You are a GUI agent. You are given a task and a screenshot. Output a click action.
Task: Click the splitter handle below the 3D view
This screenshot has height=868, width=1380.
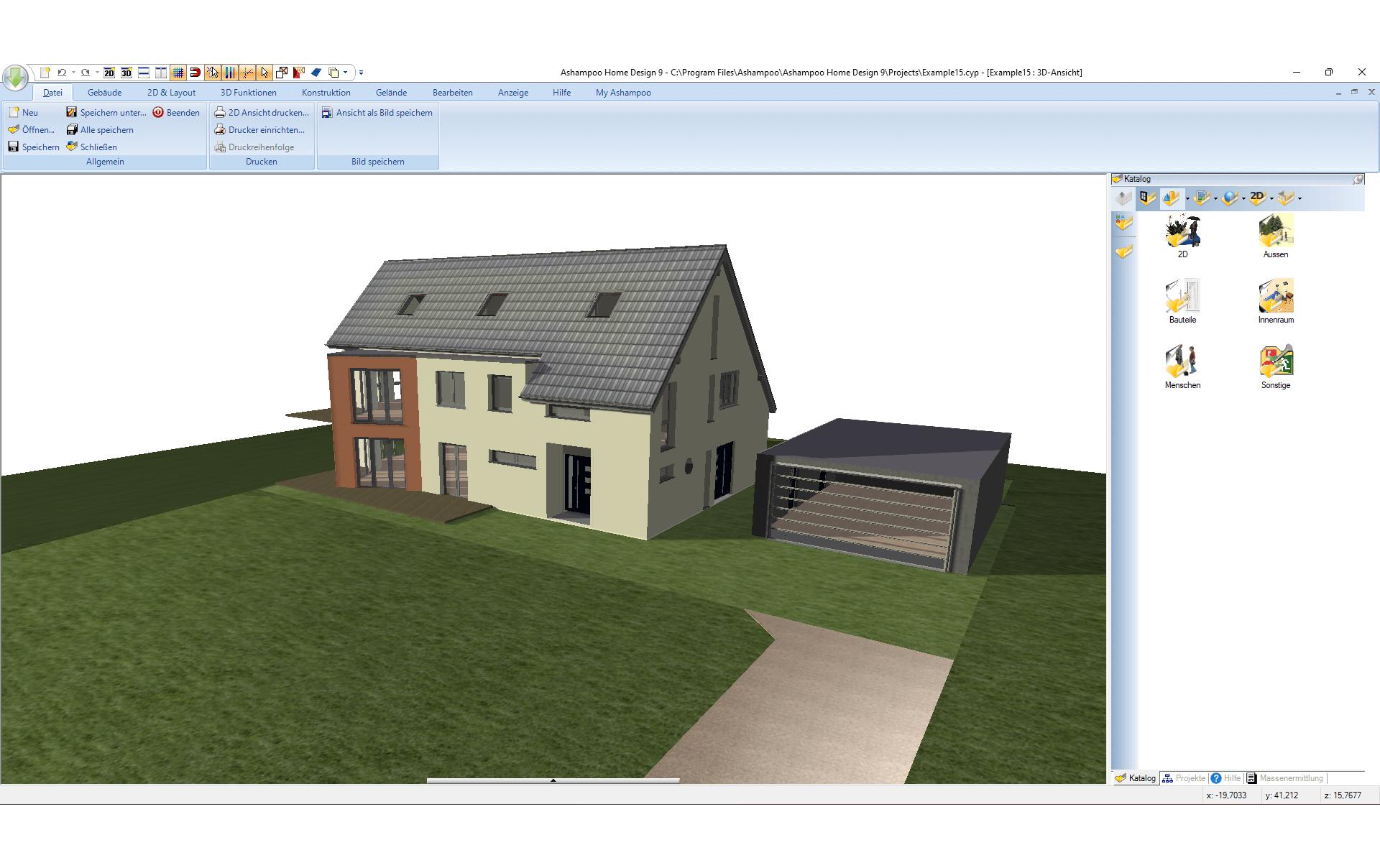[553, 780]
